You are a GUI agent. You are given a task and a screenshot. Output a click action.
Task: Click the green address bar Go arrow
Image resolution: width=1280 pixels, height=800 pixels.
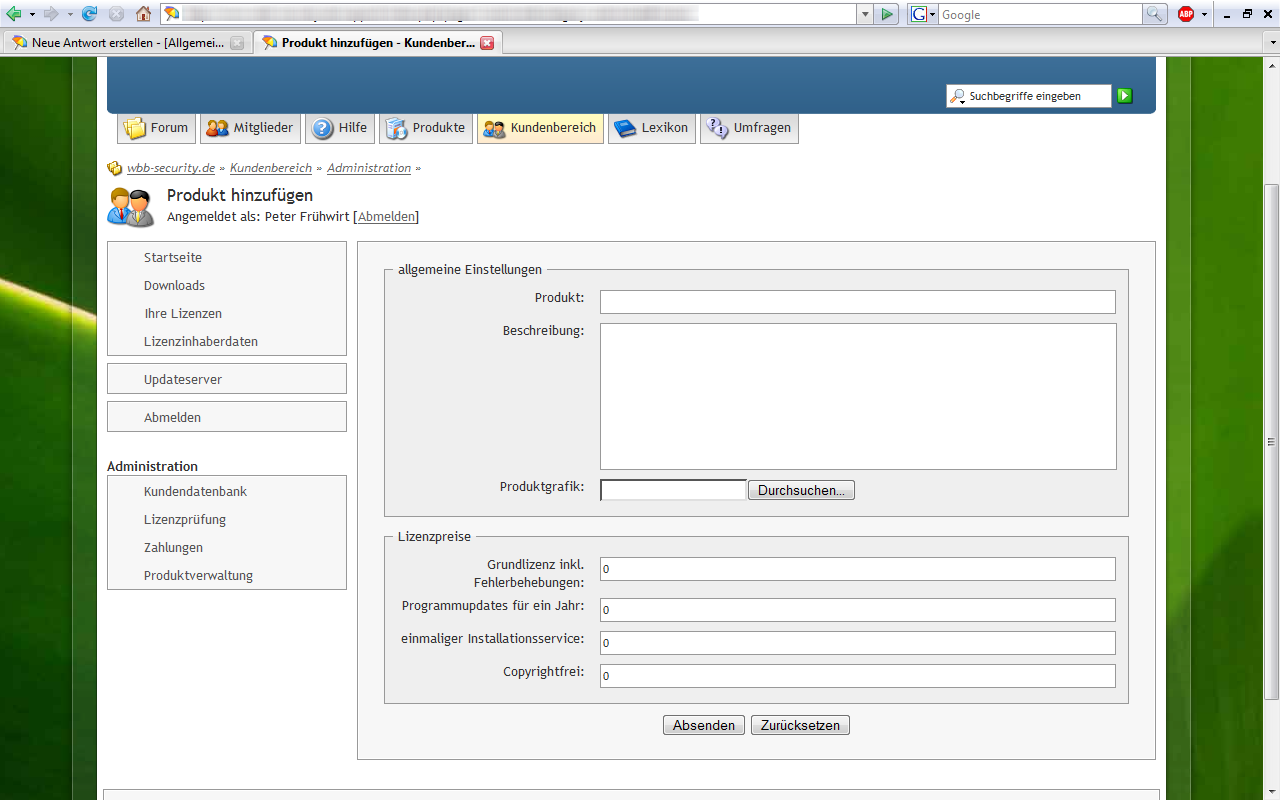(886, 14)
